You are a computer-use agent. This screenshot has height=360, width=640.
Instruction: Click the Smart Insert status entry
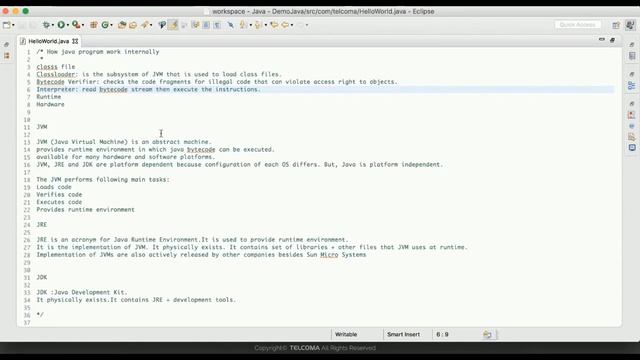pyautogui.click(x=403, y=334)
